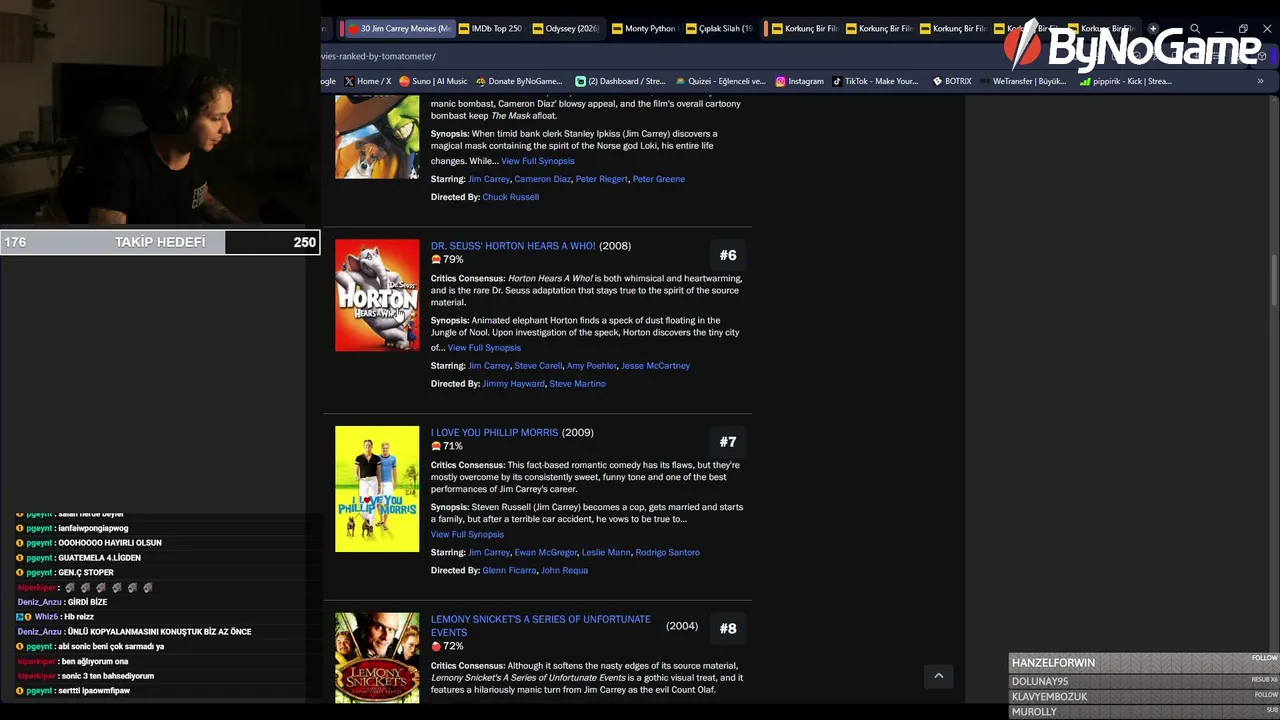This screenshot has height=720, width=1280.
Task: View Full Synopsis for I Love You Phillip Morris
Action: coord(467,535)
